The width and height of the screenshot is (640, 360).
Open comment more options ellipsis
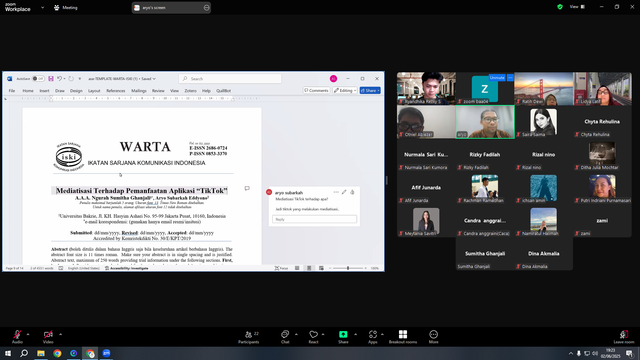(336, 192)
